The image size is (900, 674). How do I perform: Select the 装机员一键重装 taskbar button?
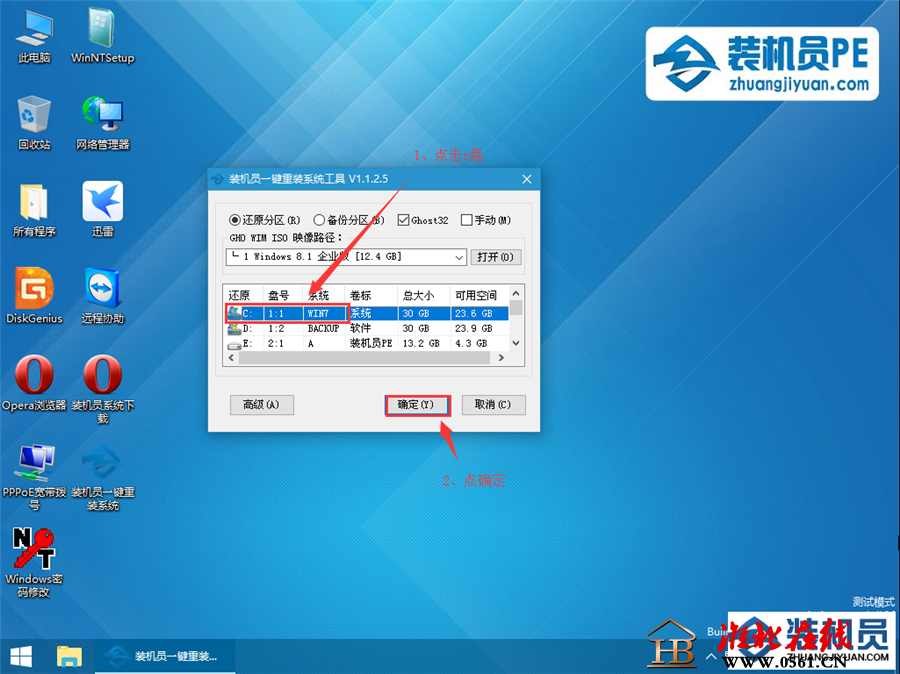pos(165,656)
